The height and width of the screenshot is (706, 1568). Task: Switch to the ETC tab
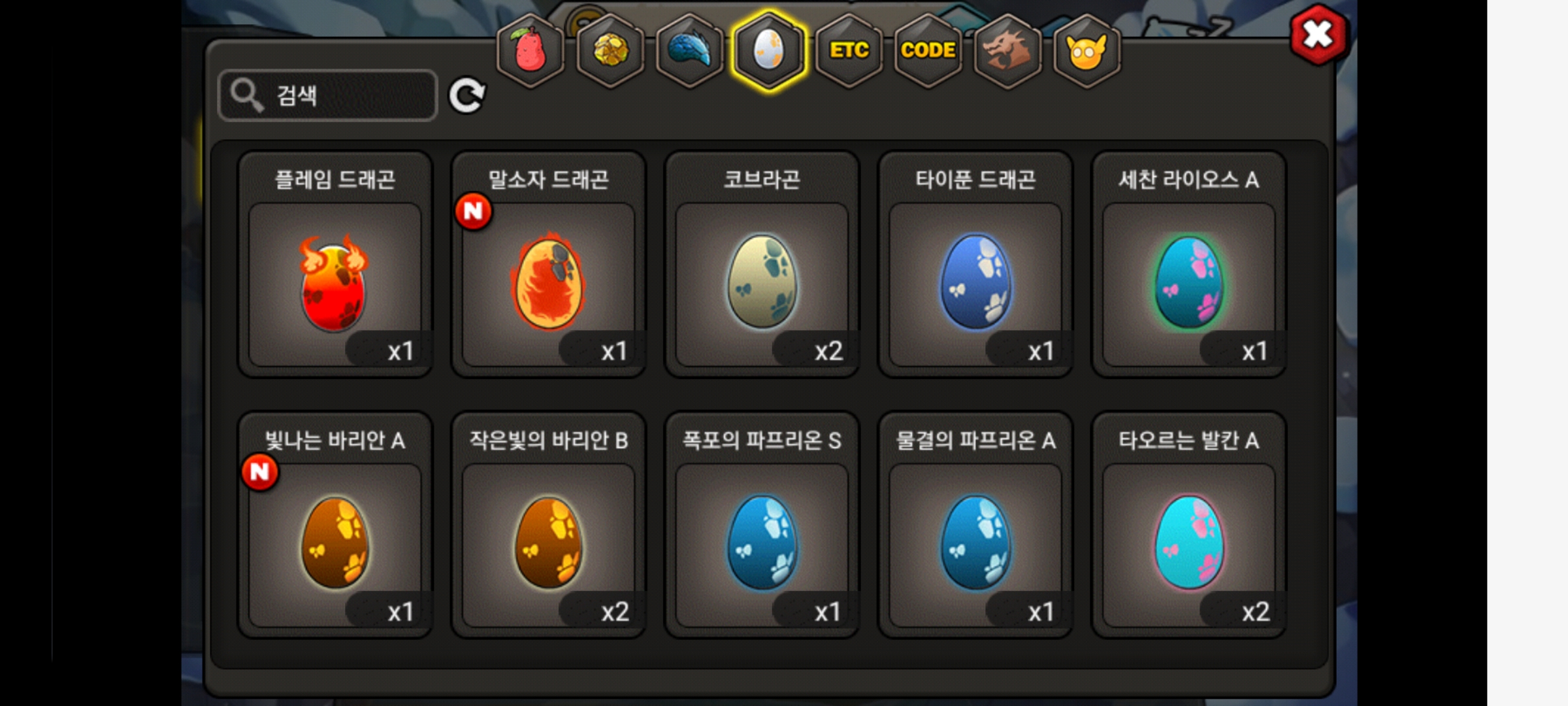pos(849,51)
